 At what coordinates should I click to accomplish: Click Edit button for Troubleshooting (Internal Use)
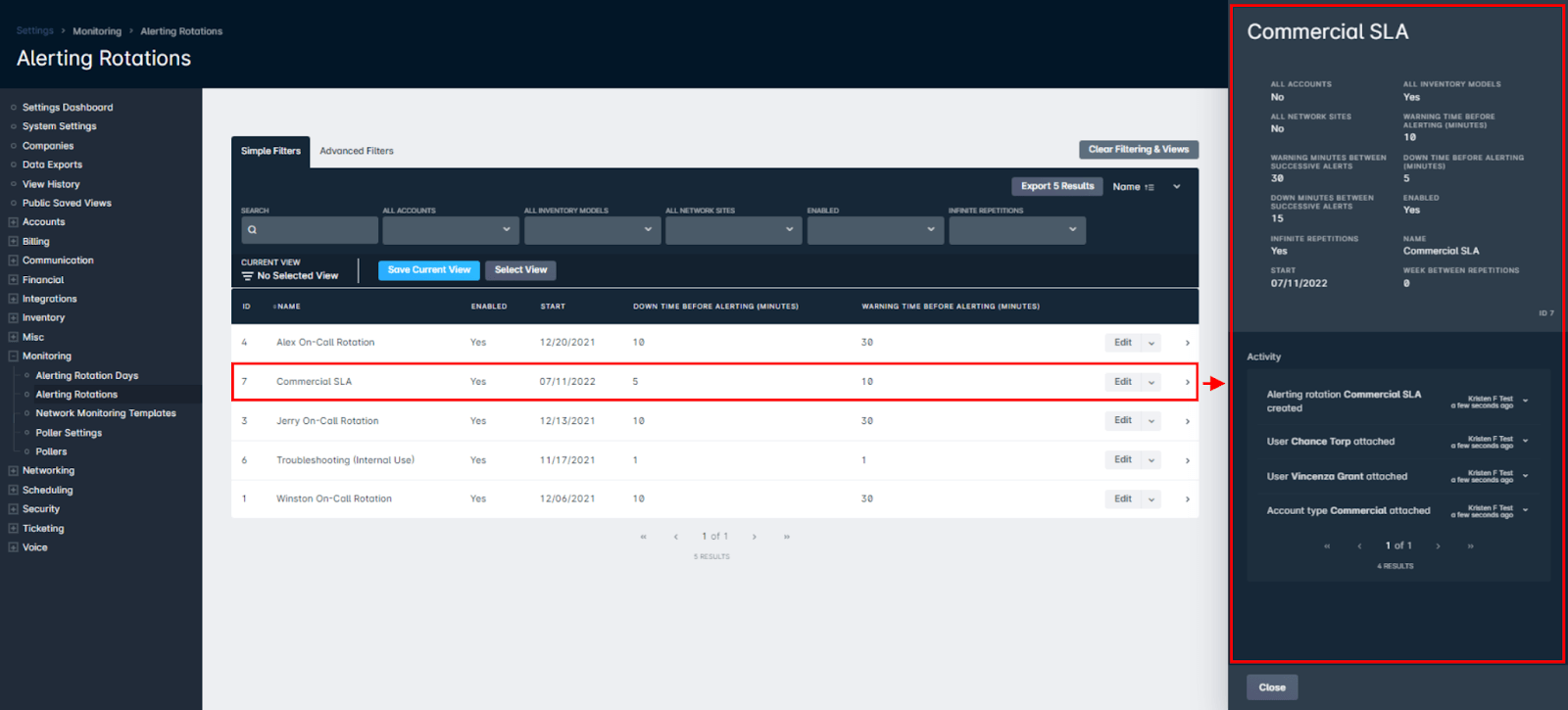click(1123, 460)
